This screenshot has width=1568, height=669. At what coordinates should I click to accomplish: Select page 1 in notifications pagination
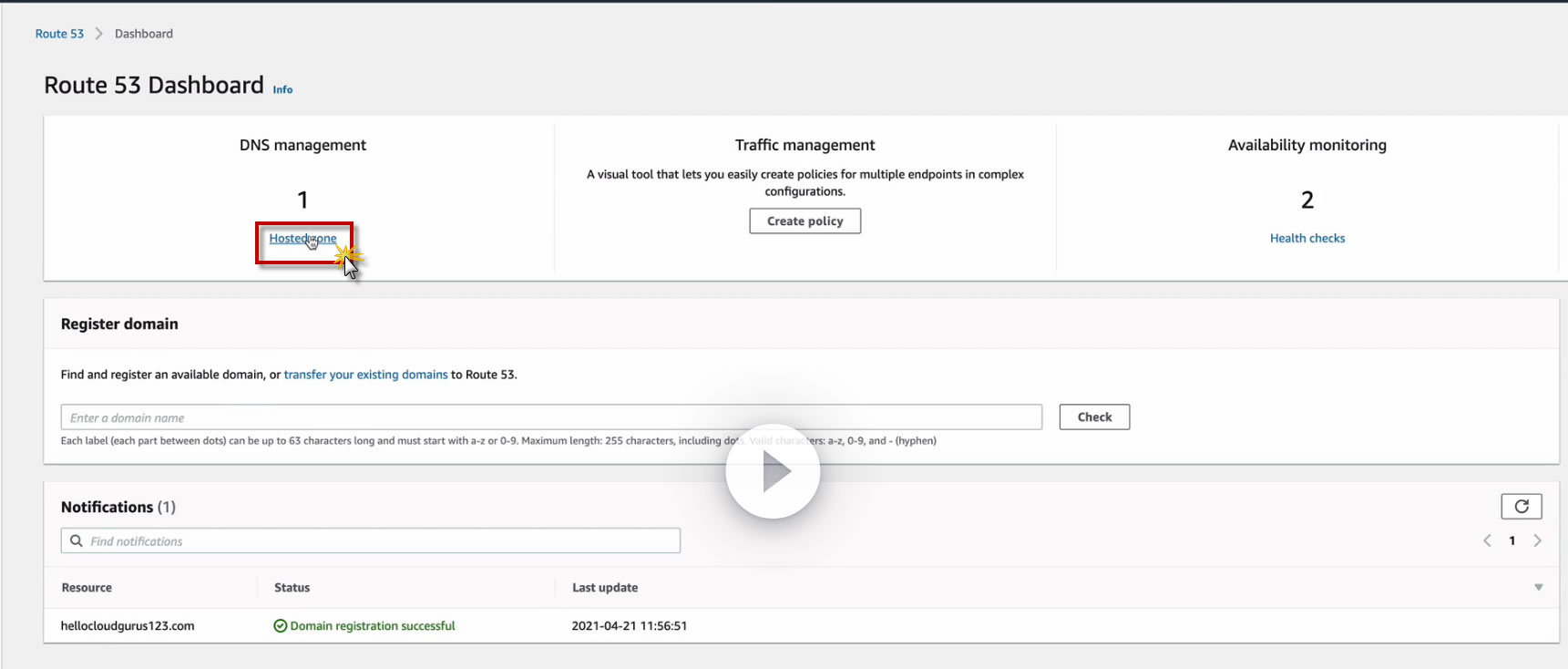(x=1512, y=540)
